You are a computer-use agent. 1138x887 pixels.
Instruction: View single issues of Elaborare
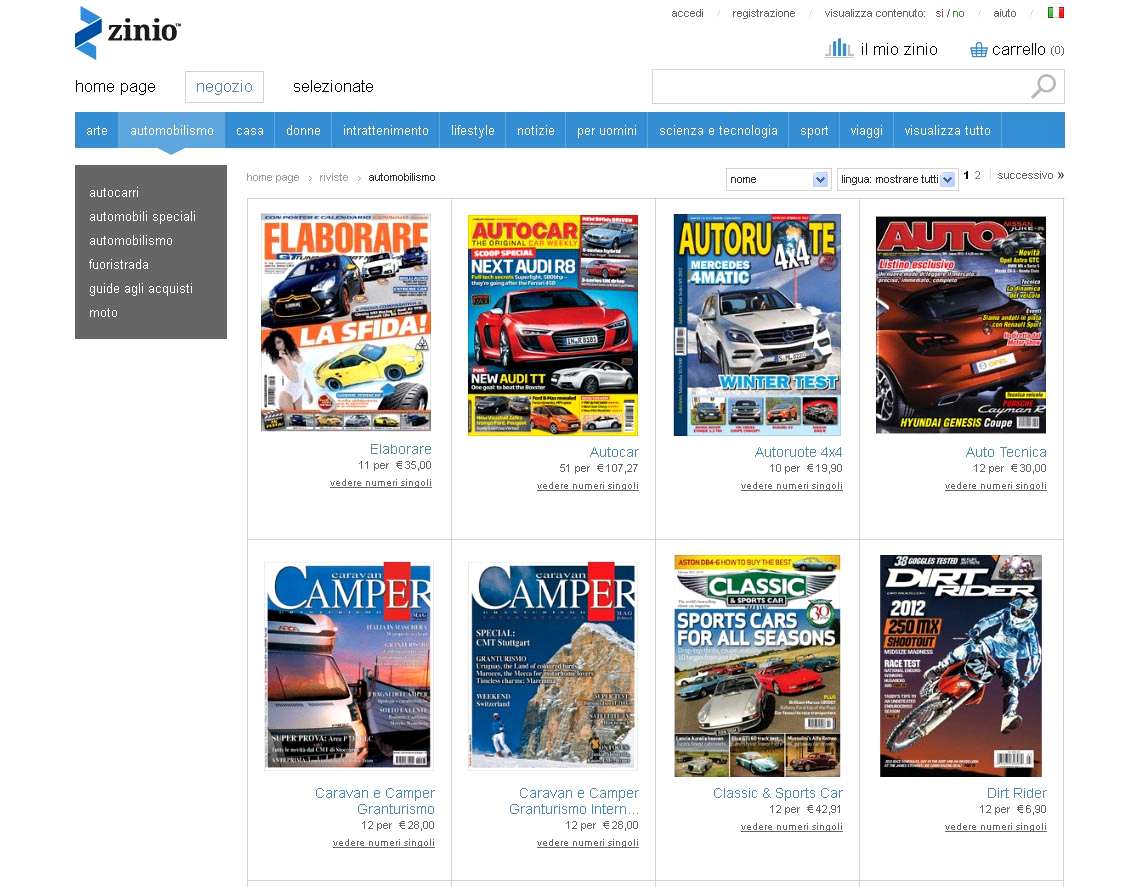click(381, 483)
